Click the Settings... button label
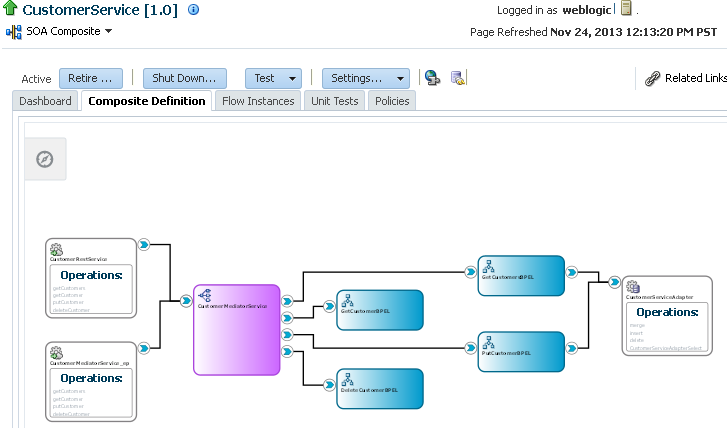The width and height of the screenshot is (727, 428). pyautogui.click(x=357, y=78)
